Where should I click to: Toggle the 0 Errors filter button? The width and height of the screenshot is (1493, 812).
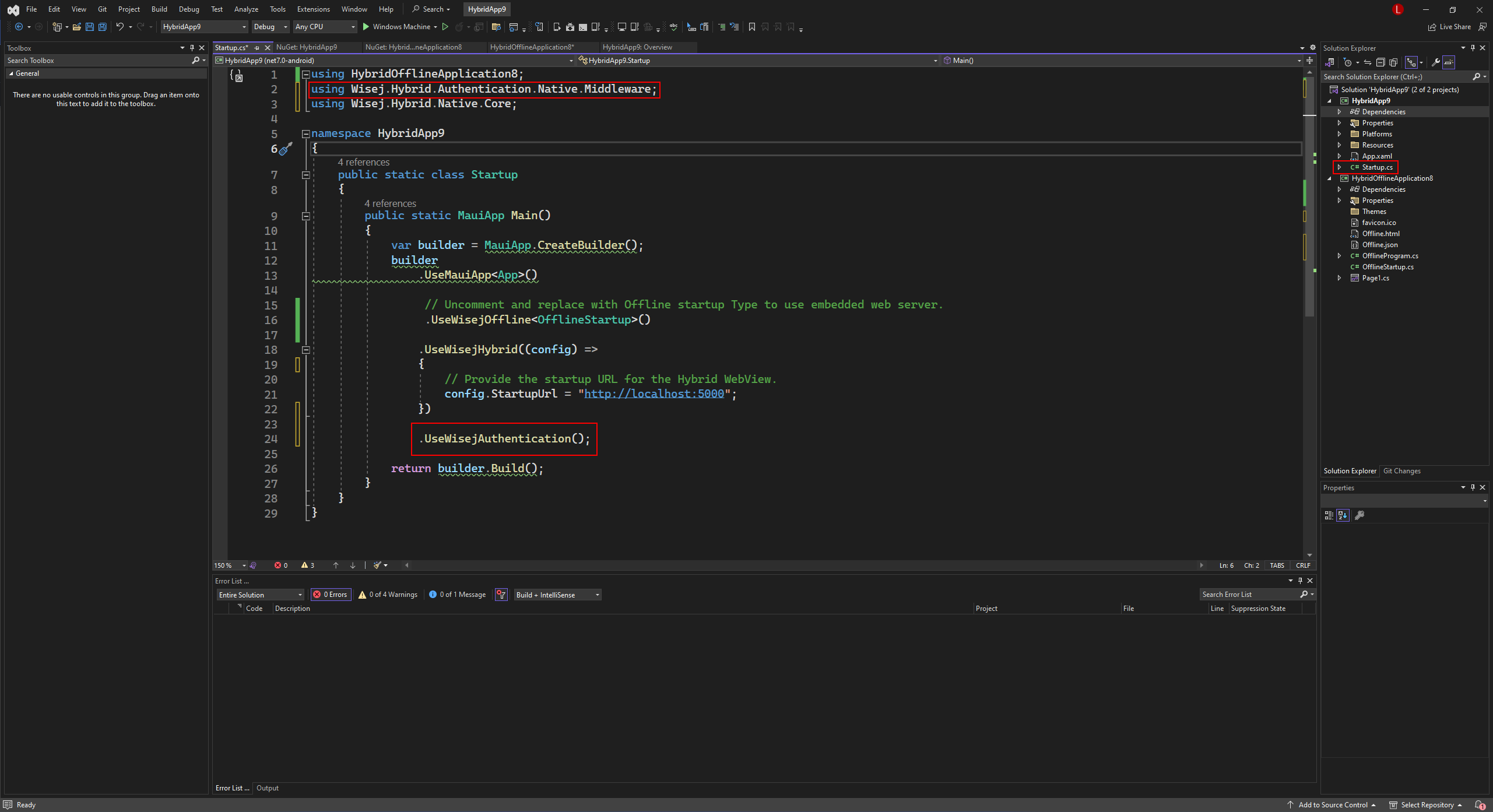tap(331, 595)
